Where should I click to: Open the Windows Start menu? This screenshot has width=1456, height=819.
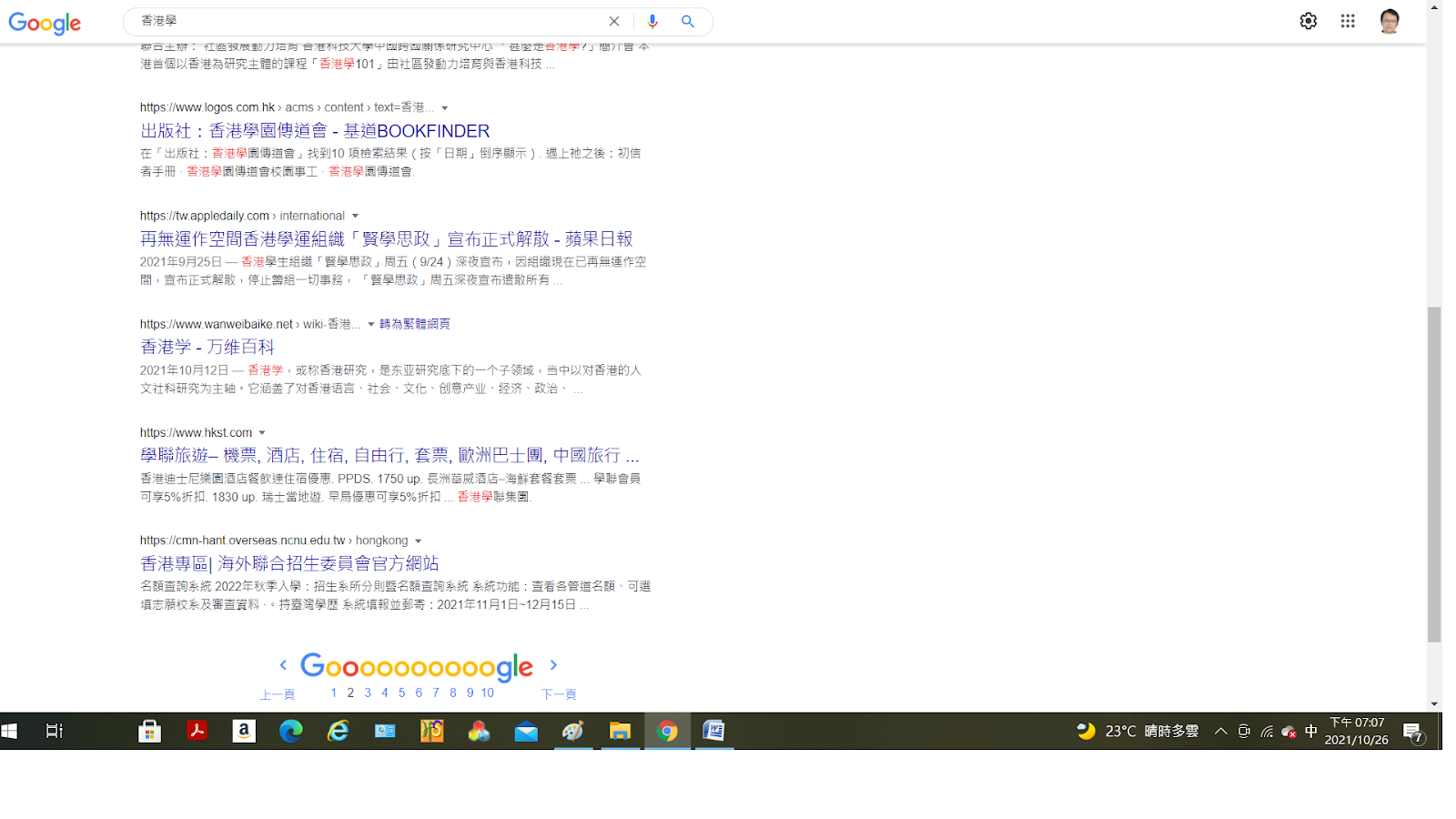pos(10,731)
